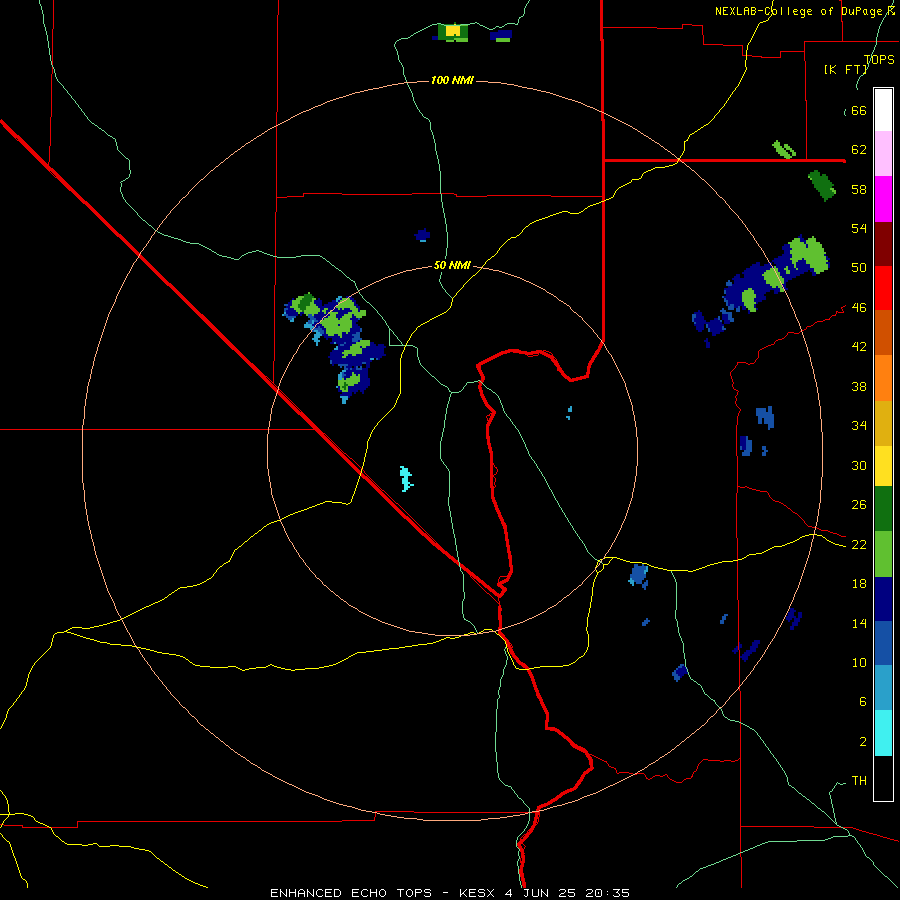Image resolution: width=900 pixels, height=900 pixels.
Task: Click the '50' legend value on the scale
Action: (x=859, y=267)
